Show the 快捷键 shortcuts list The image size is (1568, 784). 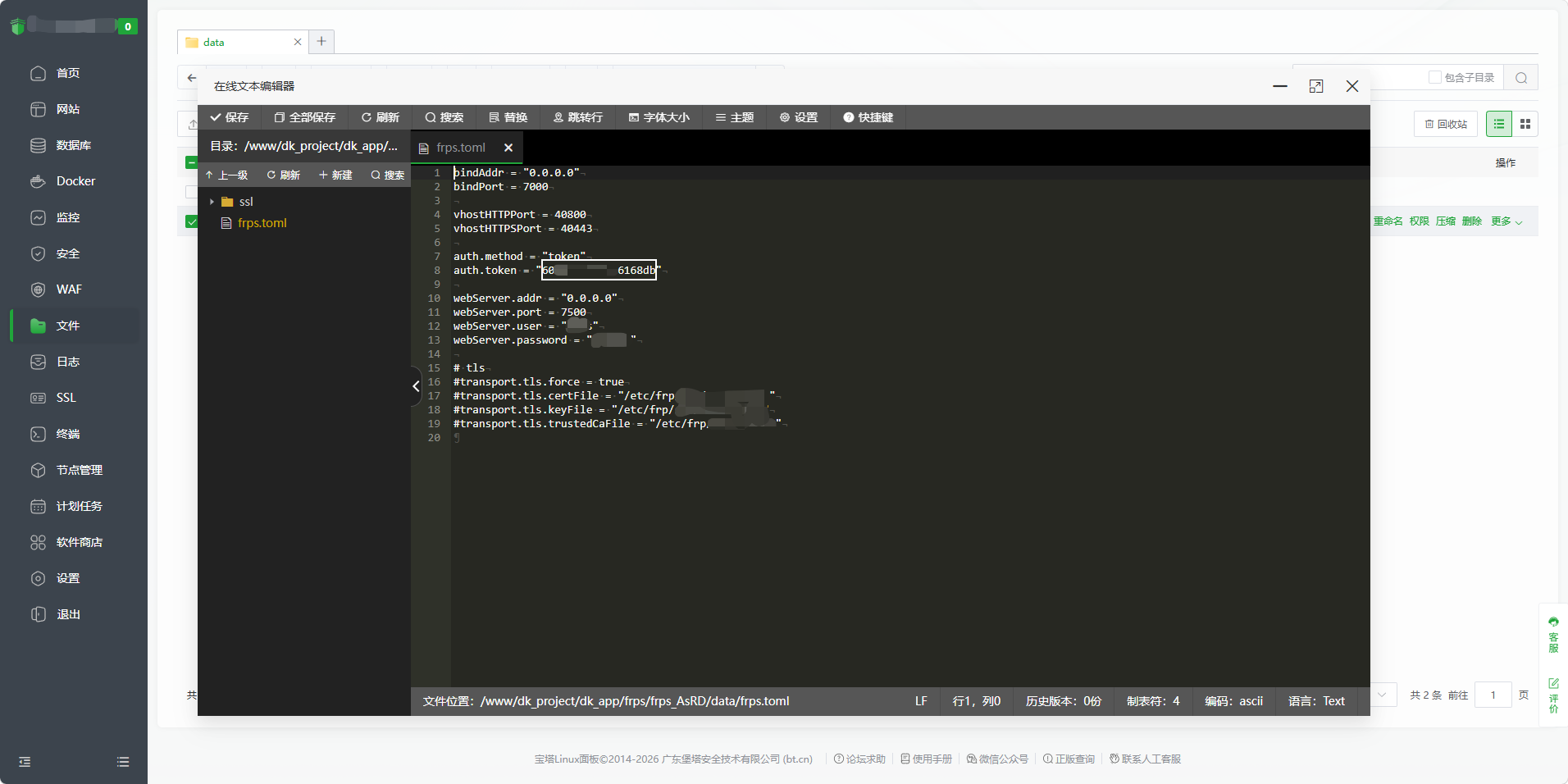pos(868,117)
